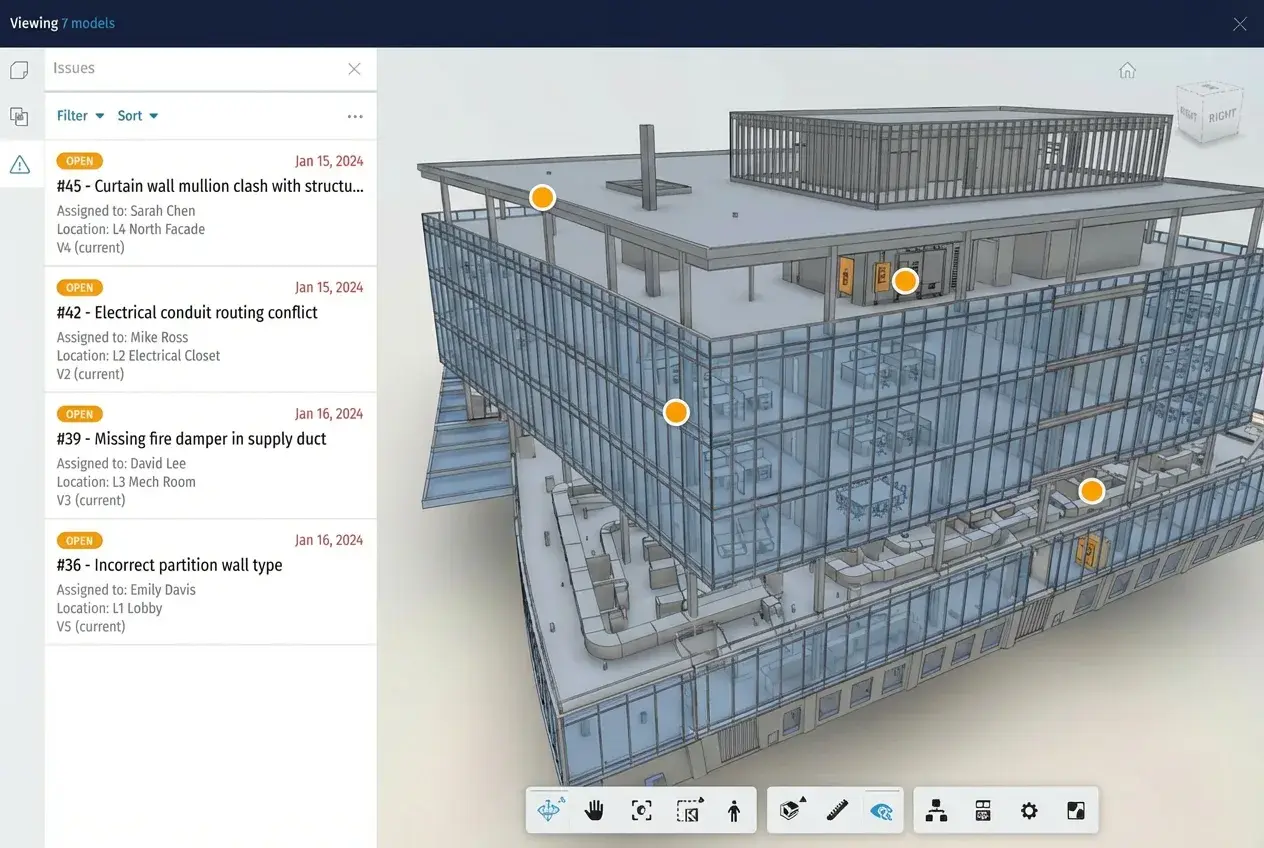The width and height of the screenshot is (1264, 848).
Task: Click the OPEN status badge on issue #36
Action: [80, 541]
